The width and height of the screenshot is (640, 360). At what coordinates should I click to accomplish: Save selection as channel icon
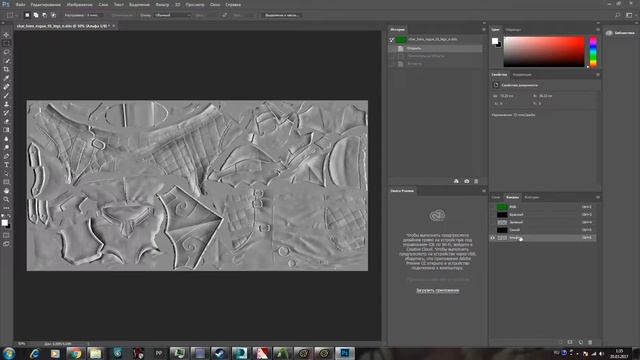coord(570,342)
